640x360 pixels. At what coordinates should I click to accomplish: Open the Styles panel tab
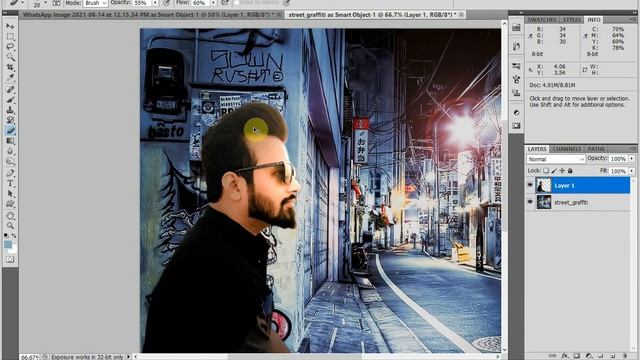click(x=571, y=20)
